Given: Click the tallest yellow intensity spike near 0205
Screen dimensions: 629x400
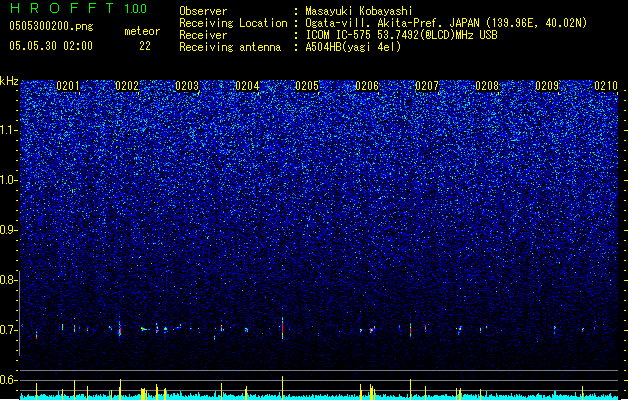Looking at the screenshot, I should [x=282, y=387].
